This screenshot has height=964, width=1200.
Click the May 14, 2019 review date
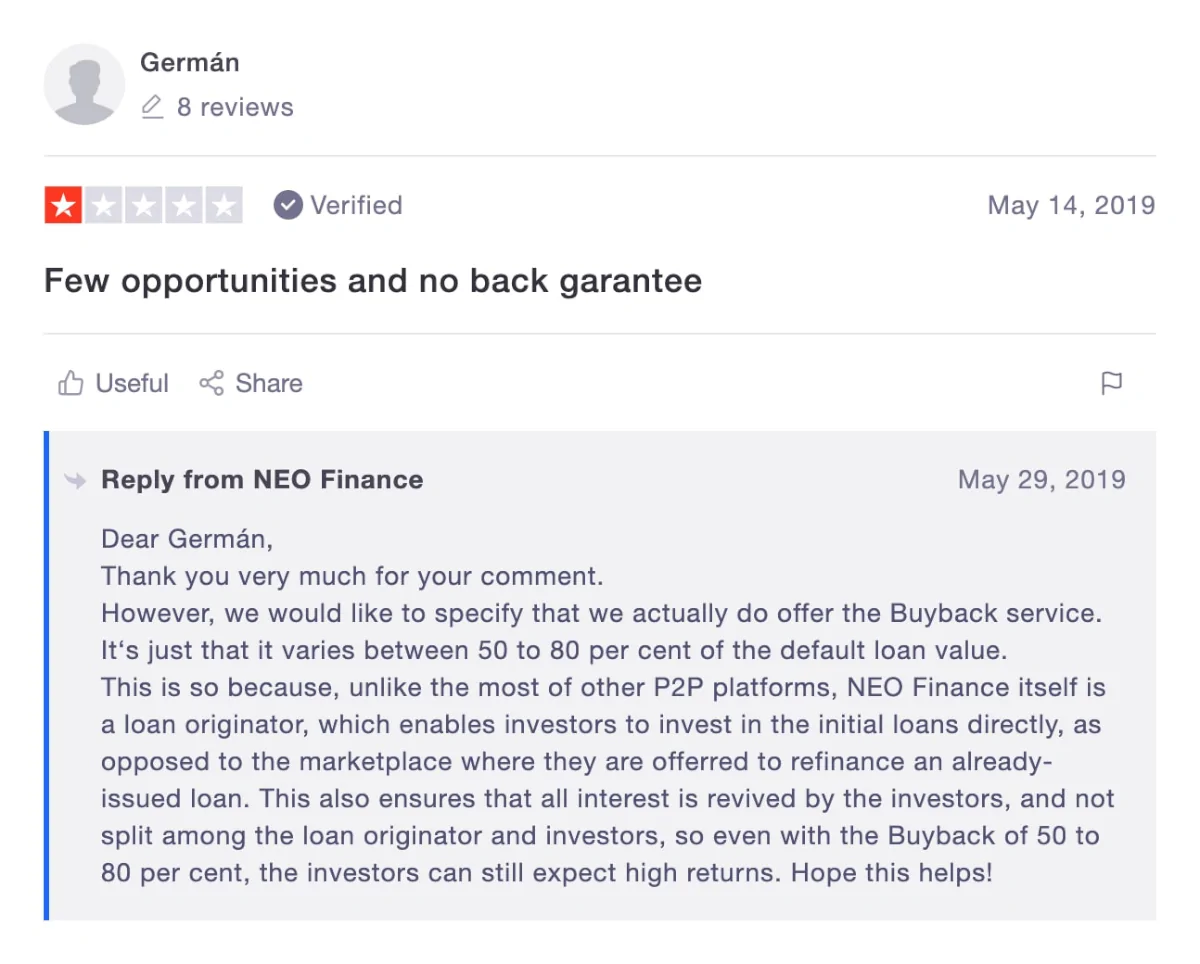click(x=1071, y=205)
